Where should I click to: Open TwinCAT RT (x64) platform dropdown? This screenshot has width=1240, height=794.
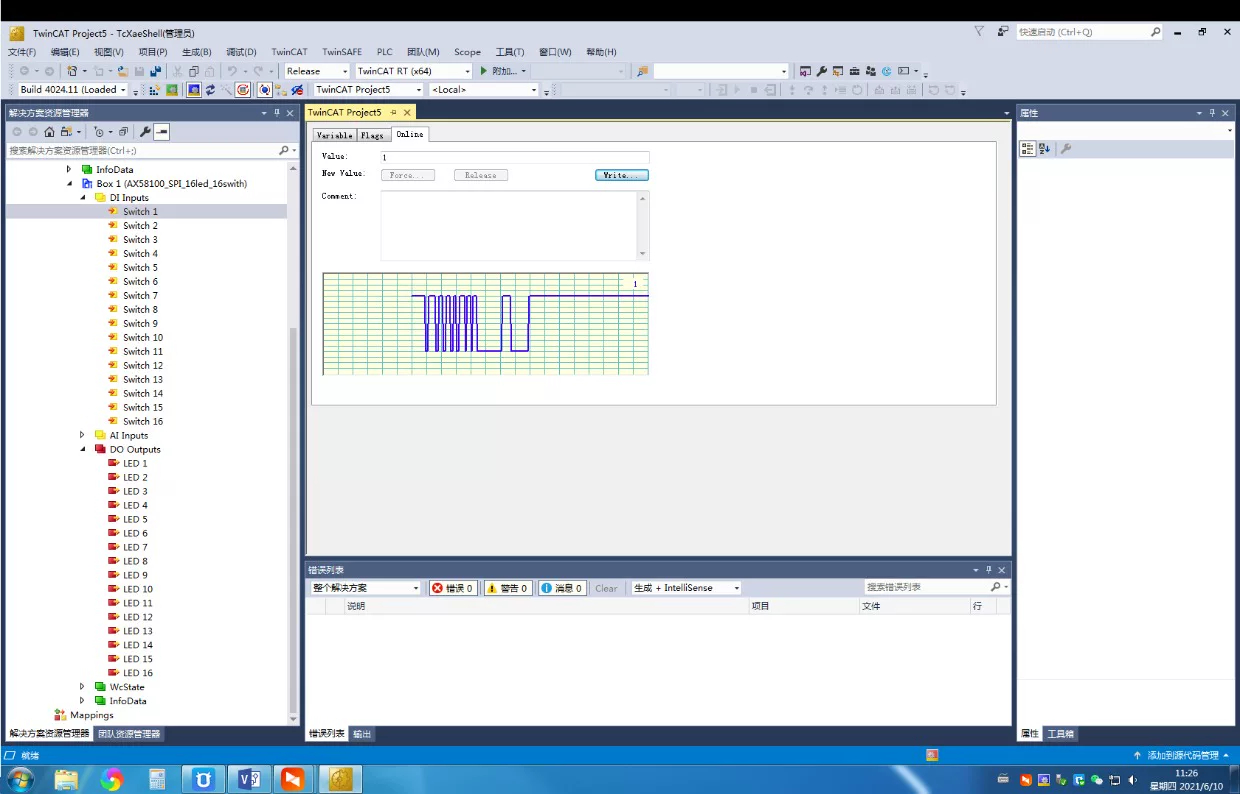(413, 71)
